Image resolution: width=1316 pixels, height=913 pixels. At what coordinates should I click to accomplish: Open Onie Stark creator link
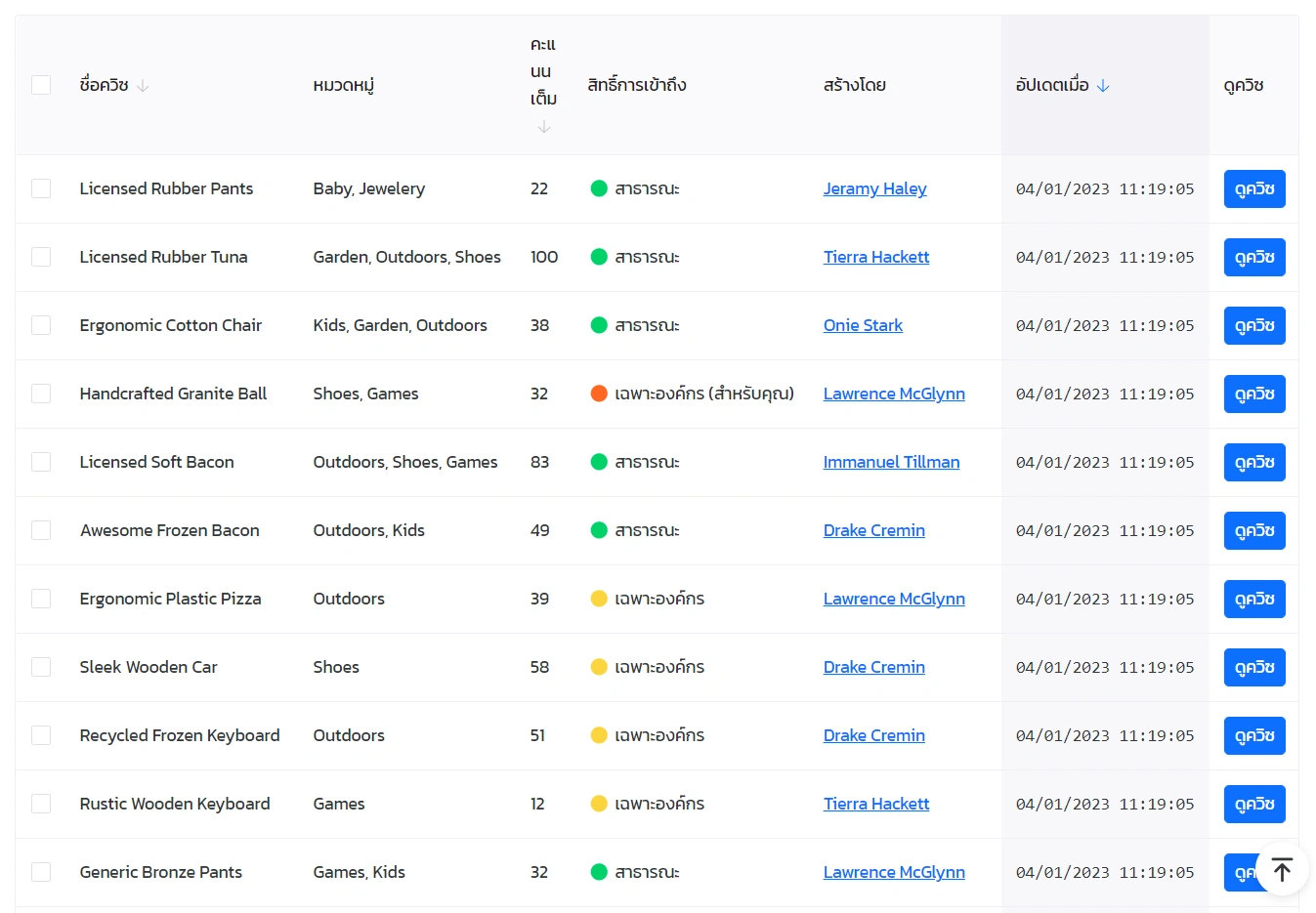point(863,325)
